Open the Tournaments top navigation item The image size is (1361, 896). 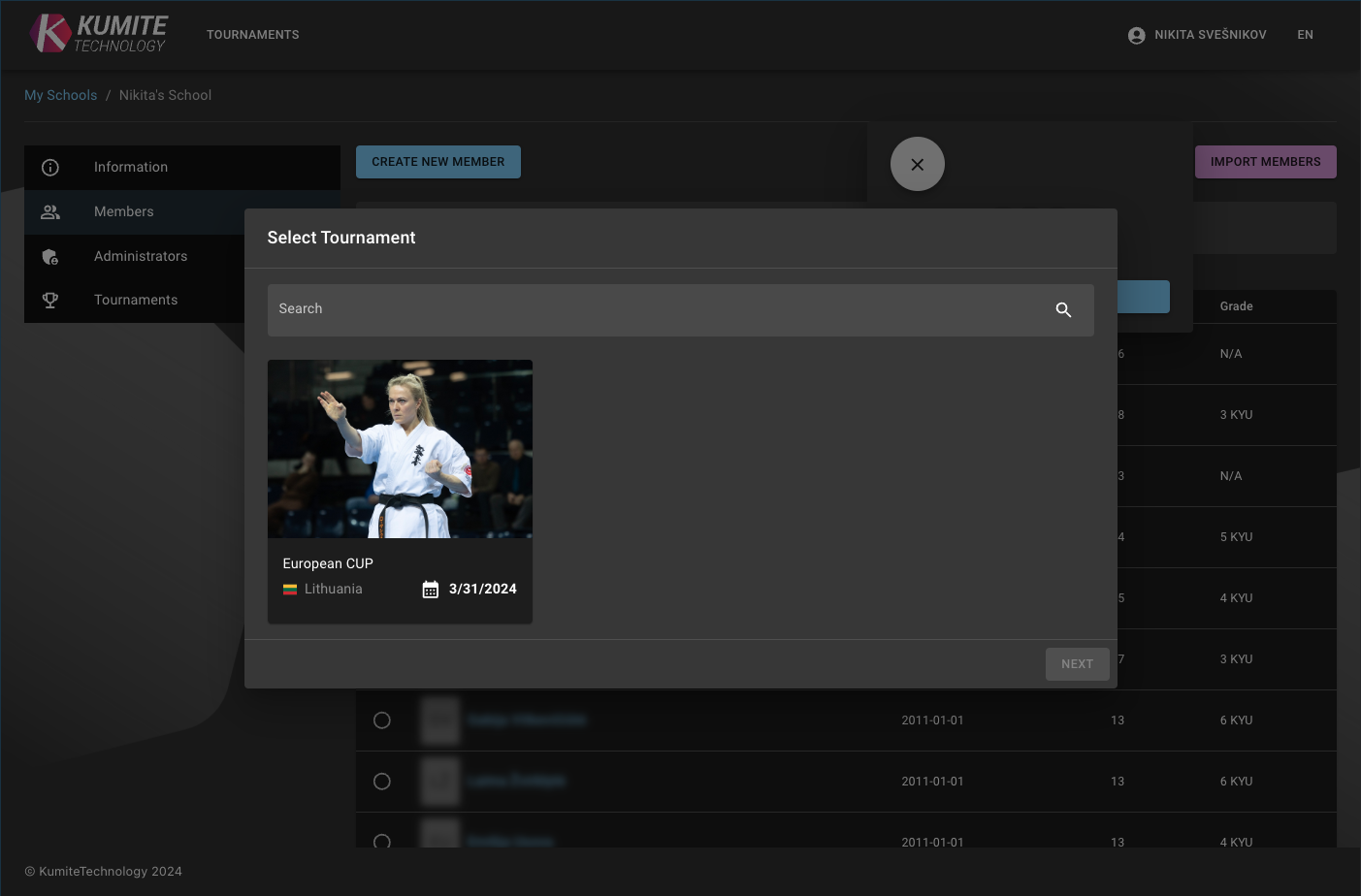[252, 35]
